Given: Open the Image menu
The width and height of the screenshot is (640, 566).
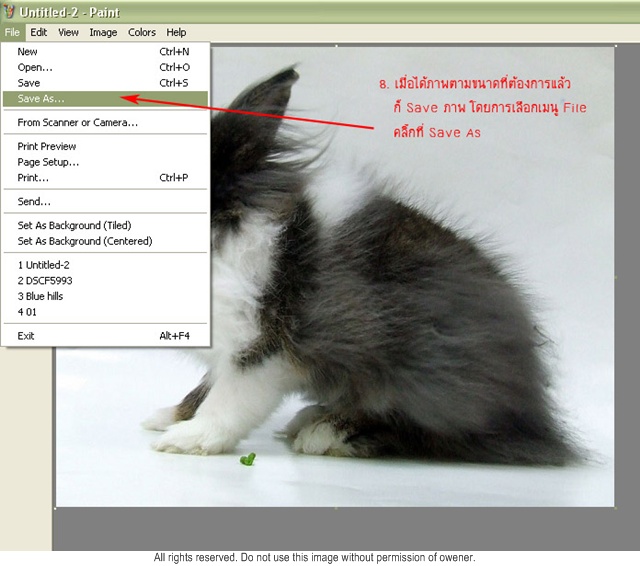Looking at the screenshot, I should pyautogui.click(x=103, y=32).
